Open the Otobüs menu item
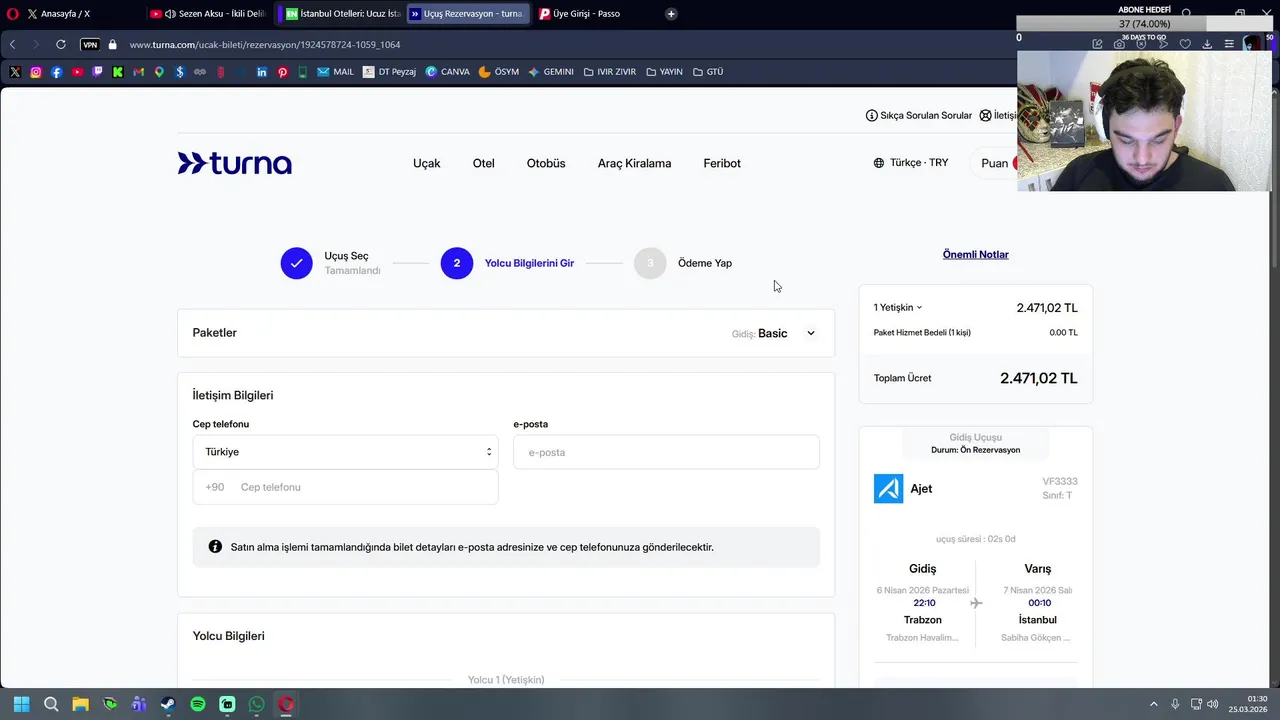1280x720 pixels. coord(546,163)
